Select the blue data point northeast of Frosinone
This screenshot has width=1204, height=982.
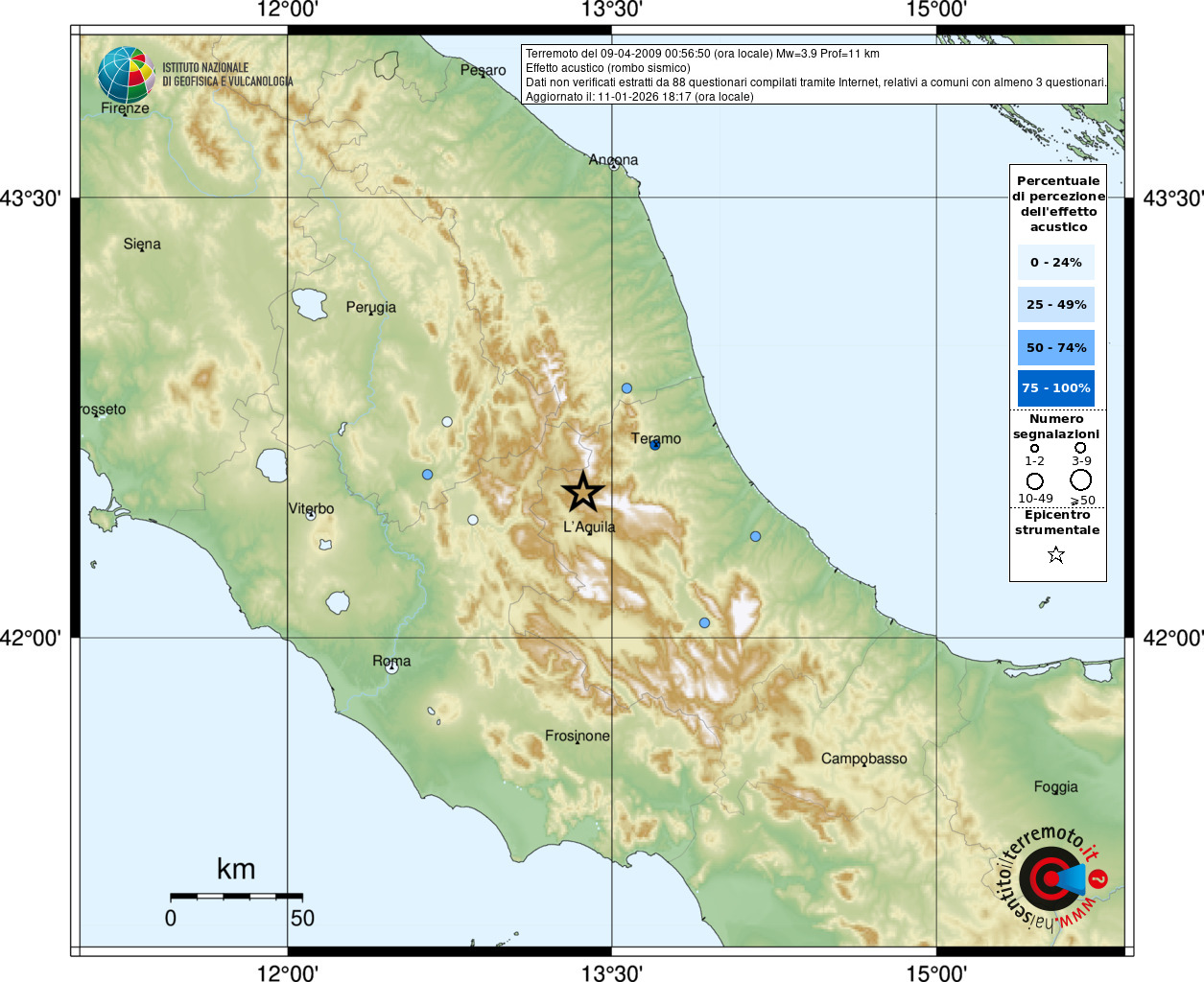[x=704, y=622]
